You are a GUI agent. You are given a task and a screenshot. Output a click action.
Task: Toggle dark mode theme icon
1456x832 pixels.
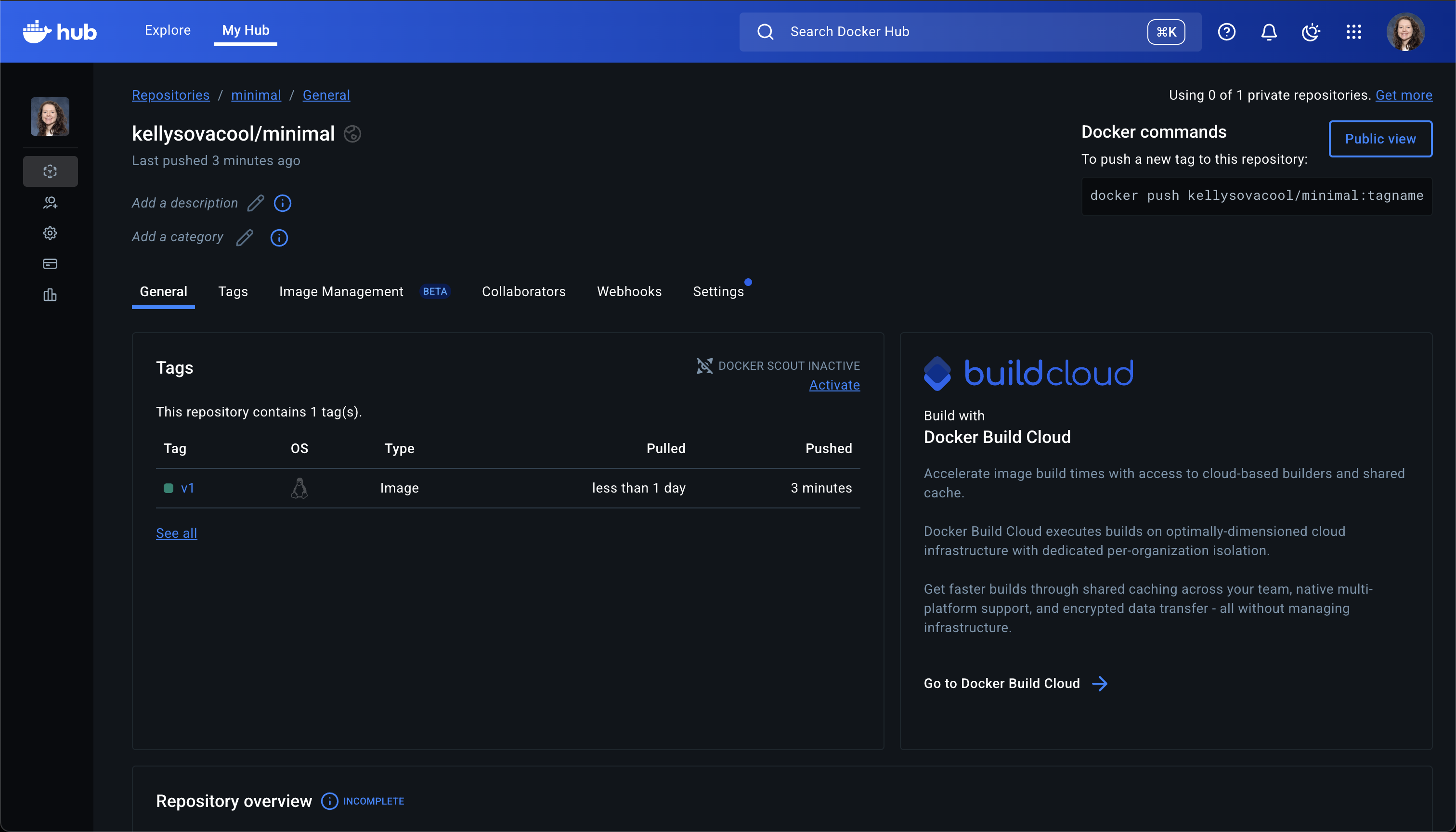(x=1311, y=32)
